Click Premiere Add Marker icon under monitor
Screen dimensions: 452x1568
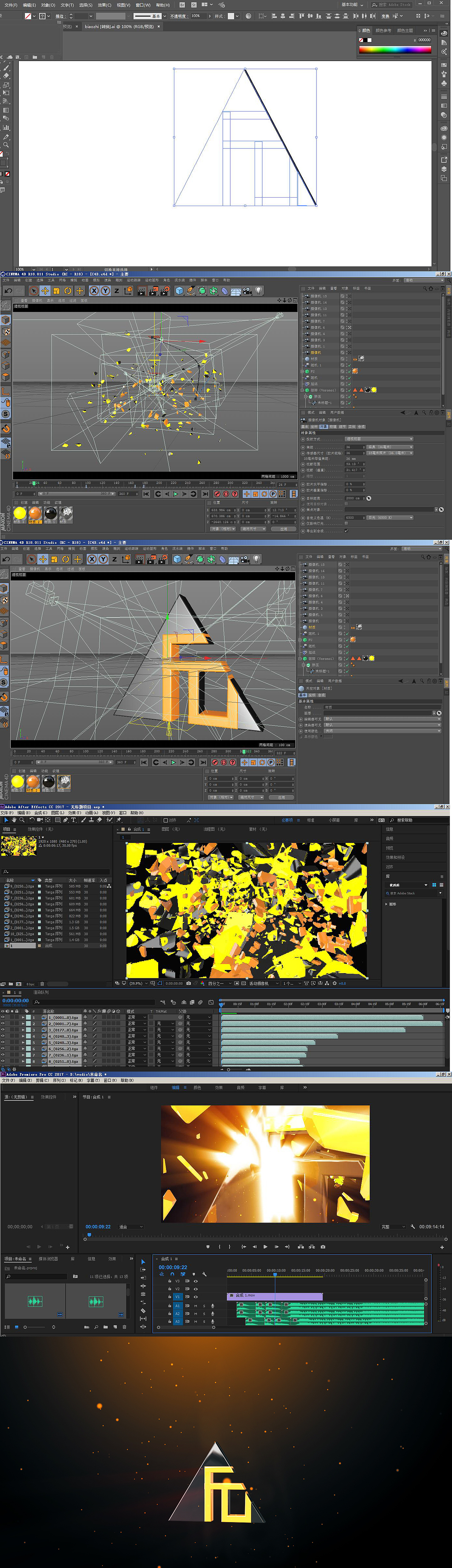pyautogui.click(x=208, y=1247)
